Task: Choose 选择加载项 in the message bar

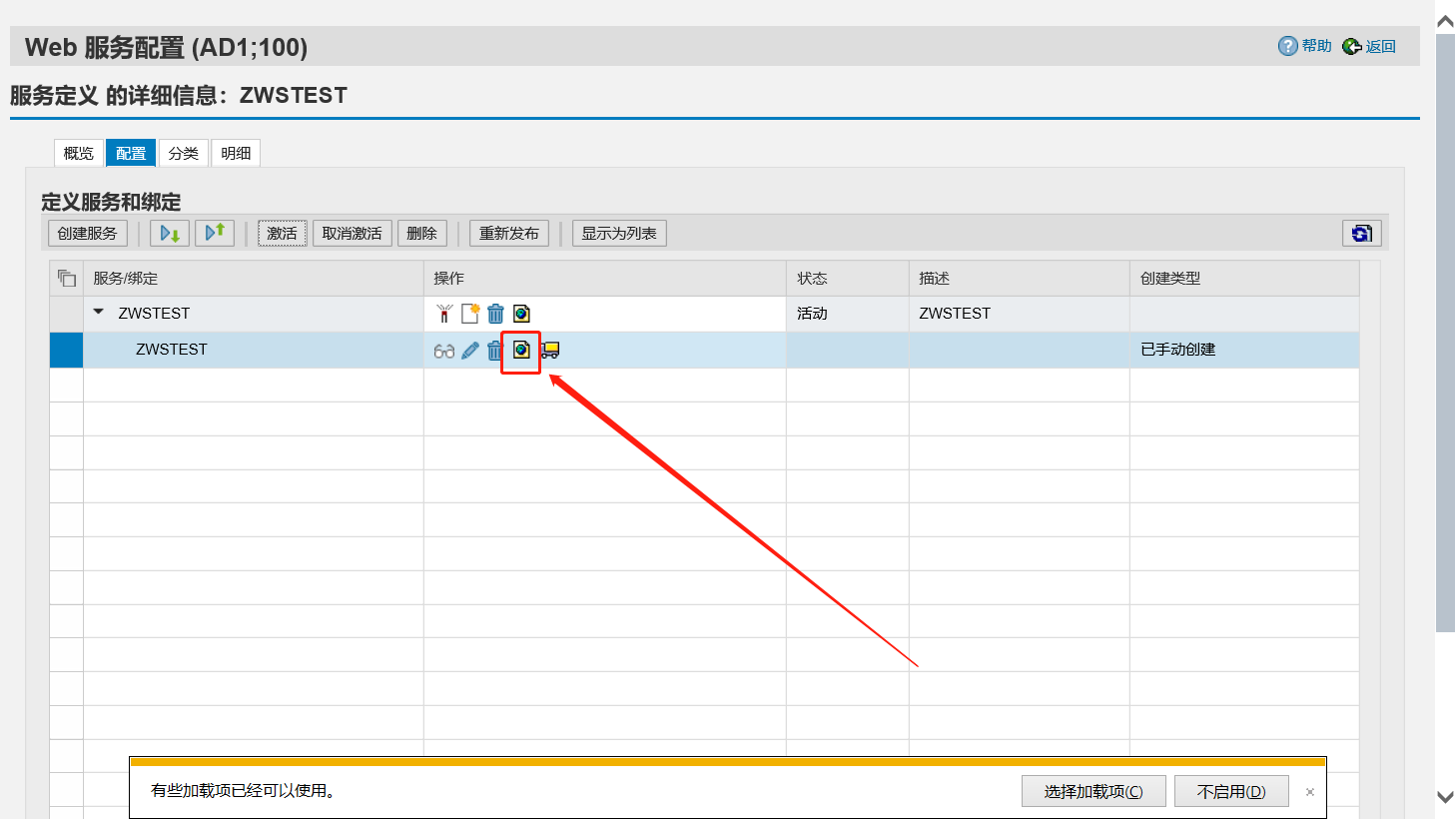Action: [x=1092, y=790]
